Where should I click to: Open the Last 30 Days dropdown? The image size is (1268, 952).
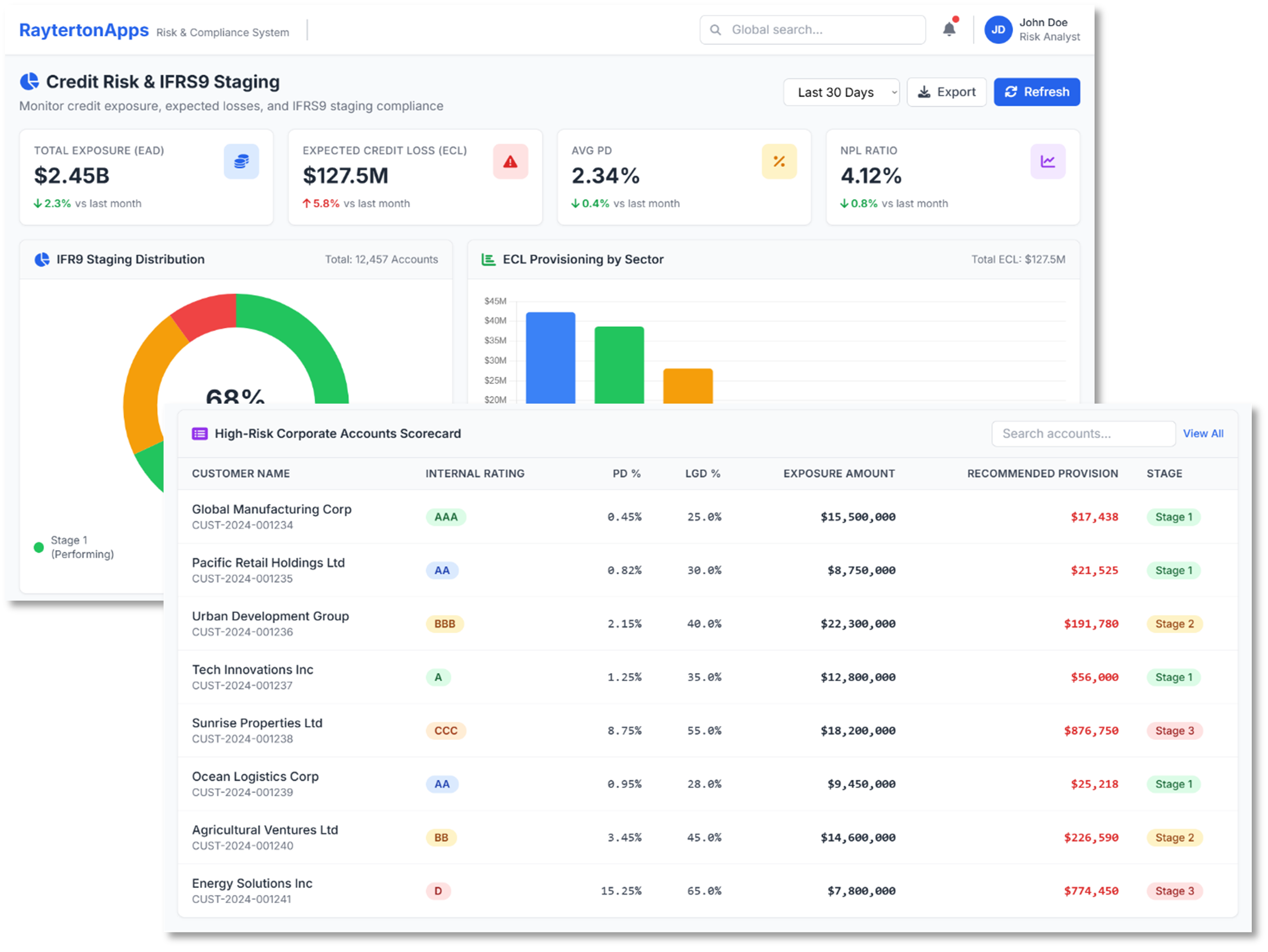click(841, 91)
